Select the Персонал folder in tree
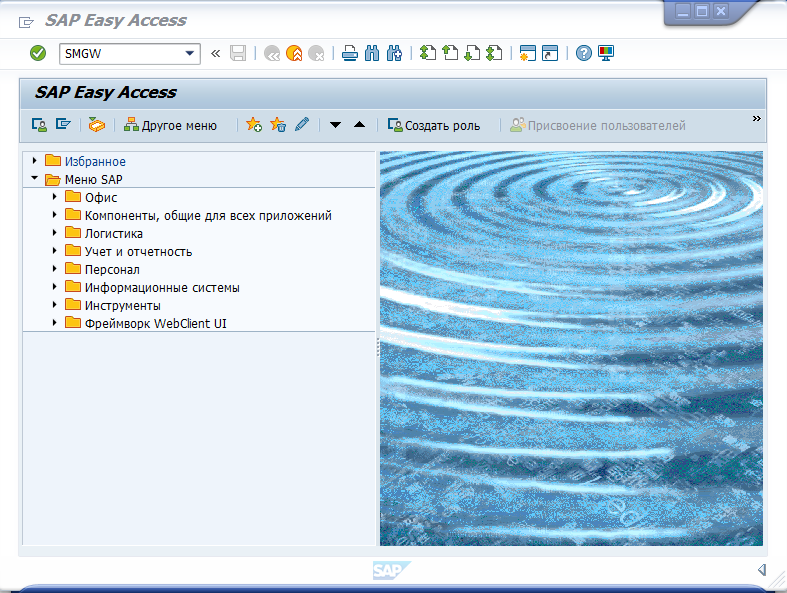 [x=112, y=269]
